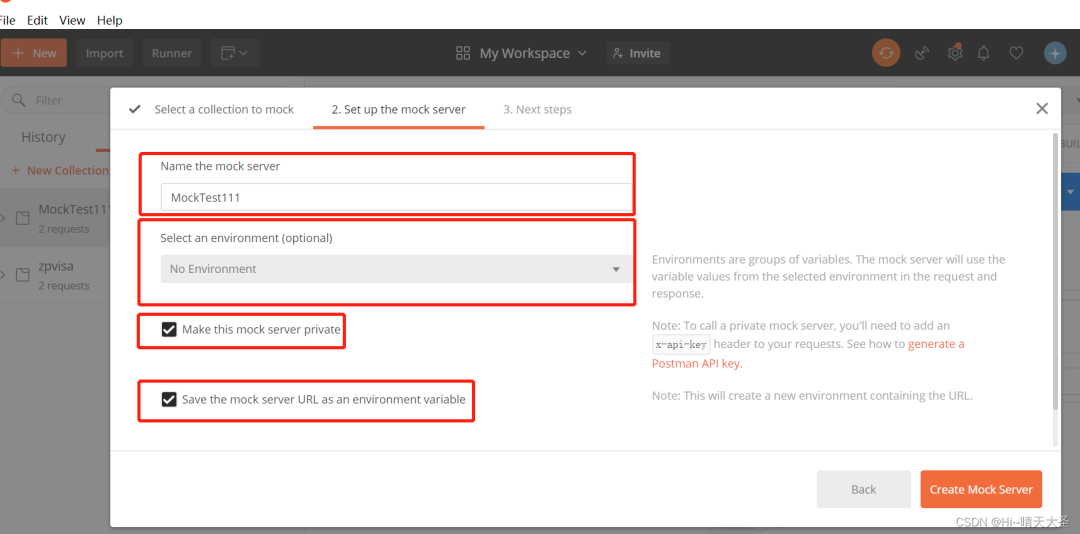Click Create Mock Server button
The image size is (1080, 534).
tap(981, 489)
